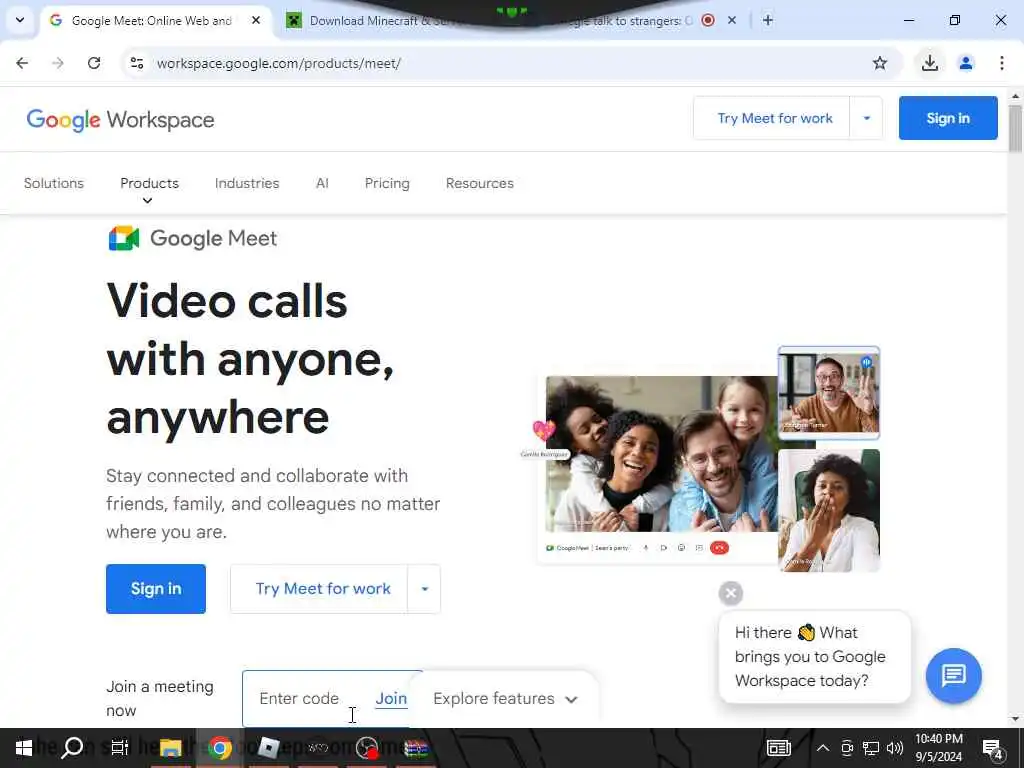Viewport: 1024px width, 768px height.
Task: Click the network icon in system tray
Action: coord(871,748)
